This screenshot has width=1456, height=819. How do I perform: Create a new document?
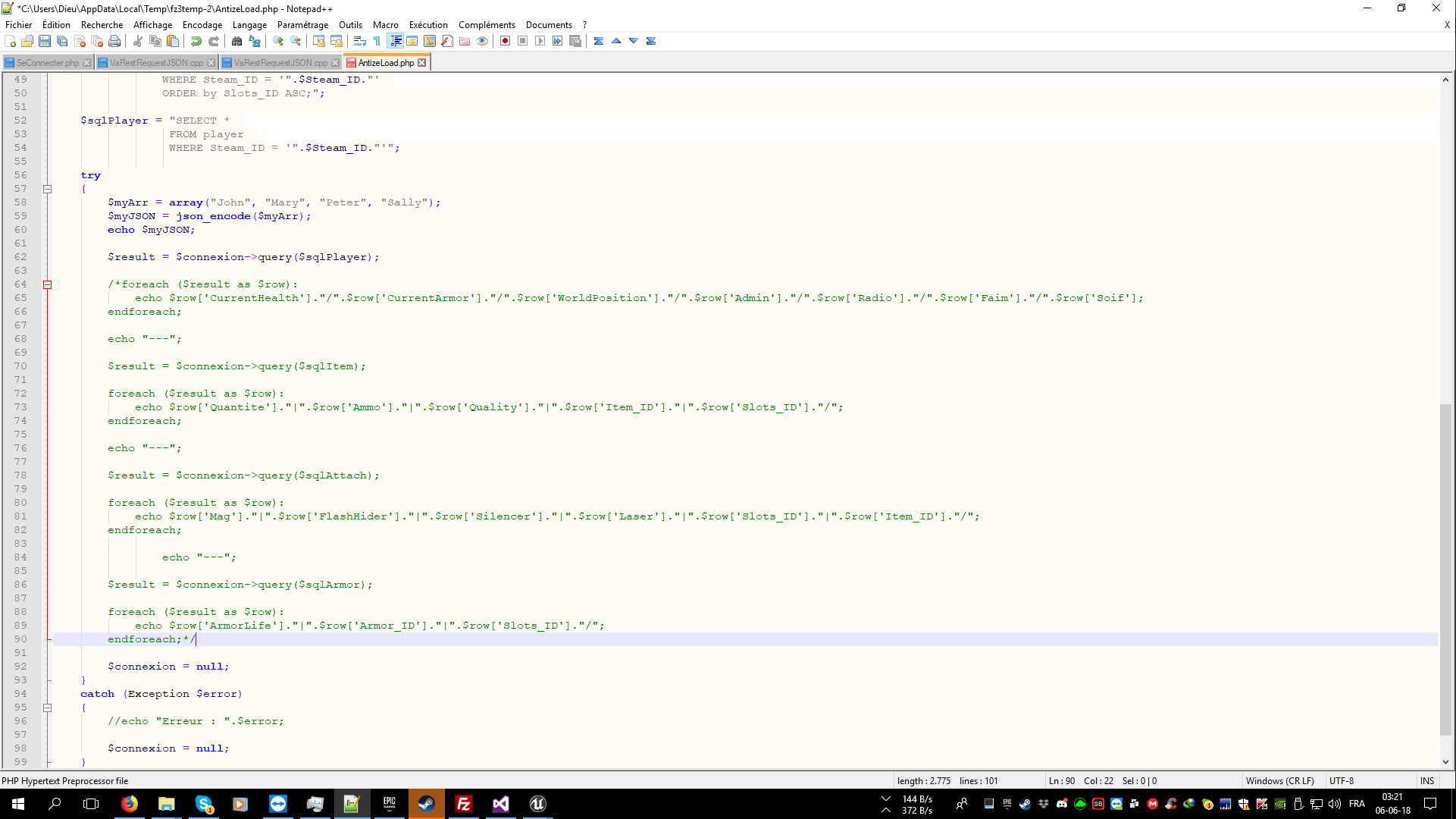pos(11,41)
